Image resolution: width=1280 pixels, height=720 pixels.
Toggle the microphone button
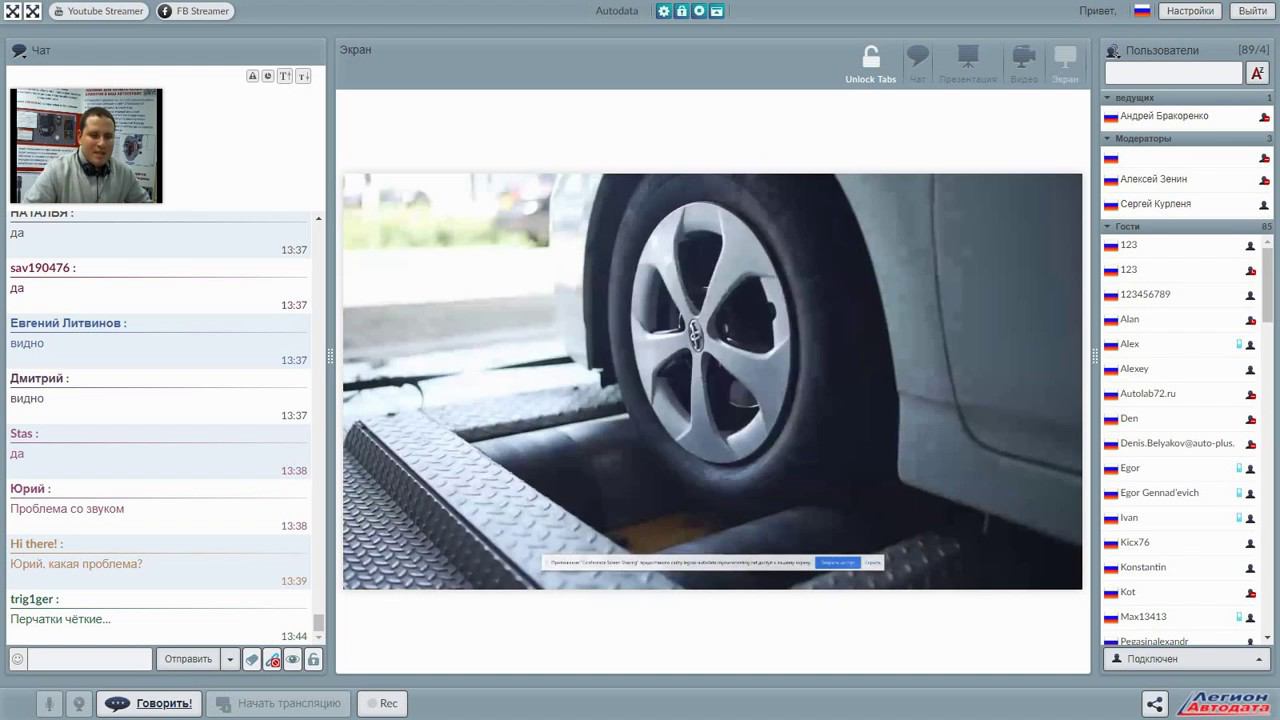coord(49,703)
